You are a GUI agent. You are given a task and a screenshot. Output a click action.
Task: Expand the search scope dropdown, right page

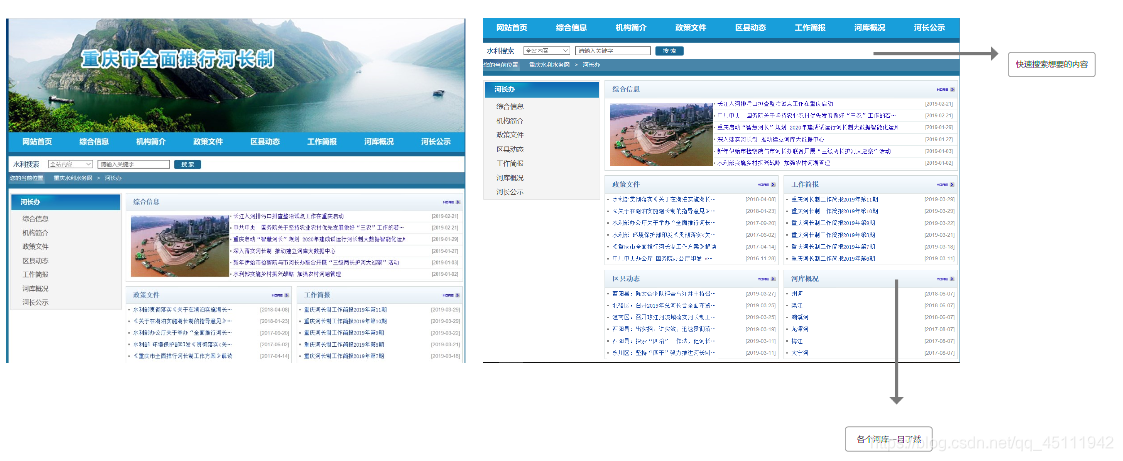(x=546, y=51)
